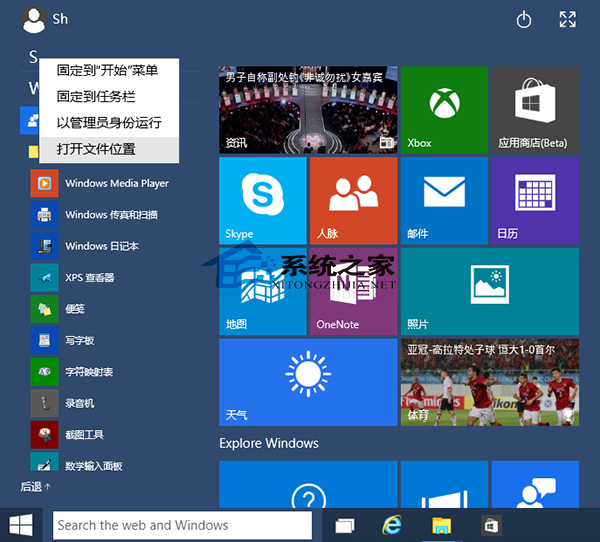The height and width of the screenshot is (542, 600).
Task: Open the Store icon on the taskbar
Action: 491,525
